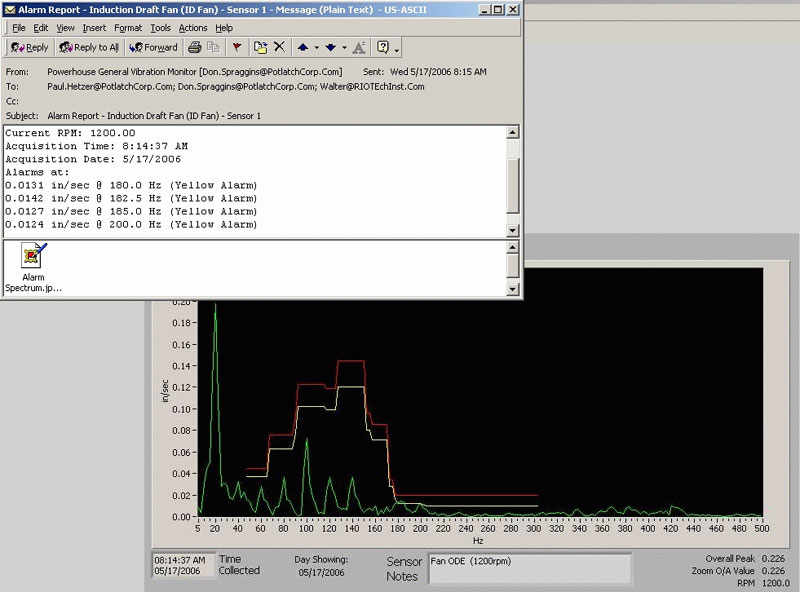The image size is (800, 592).
Task: Click Paul.Hetzer recipient address
Action: tap(110, 87)
